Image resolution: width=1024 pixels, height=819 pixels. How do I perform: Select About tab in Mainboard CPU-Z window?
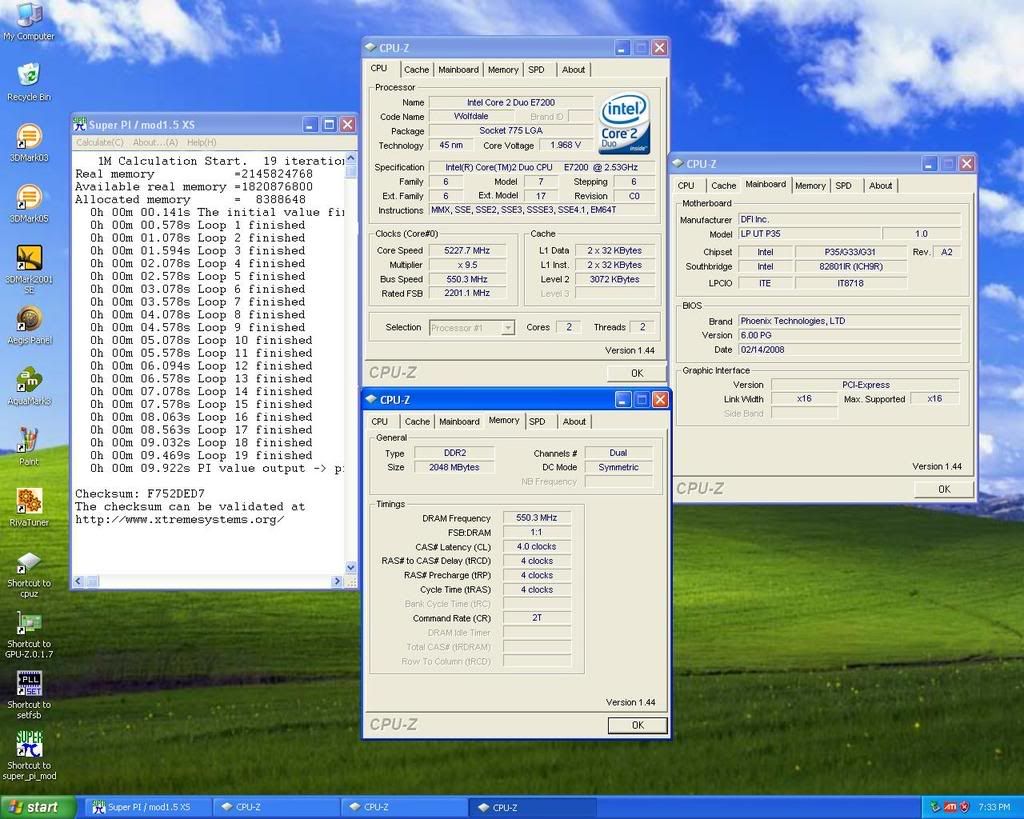[880, 186]
